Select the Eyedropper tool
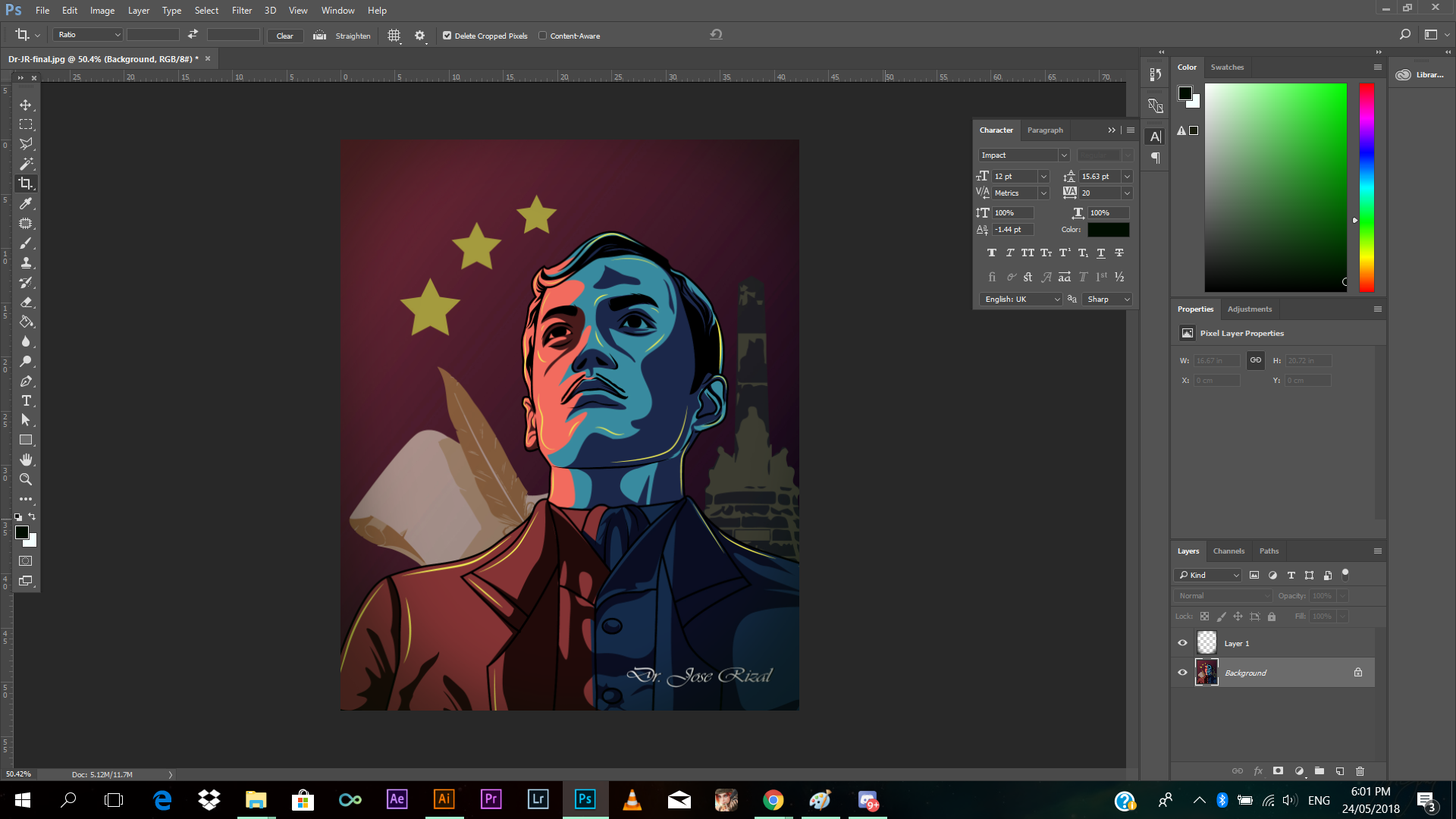This screenshot has width=1456, height=819. 26,203
